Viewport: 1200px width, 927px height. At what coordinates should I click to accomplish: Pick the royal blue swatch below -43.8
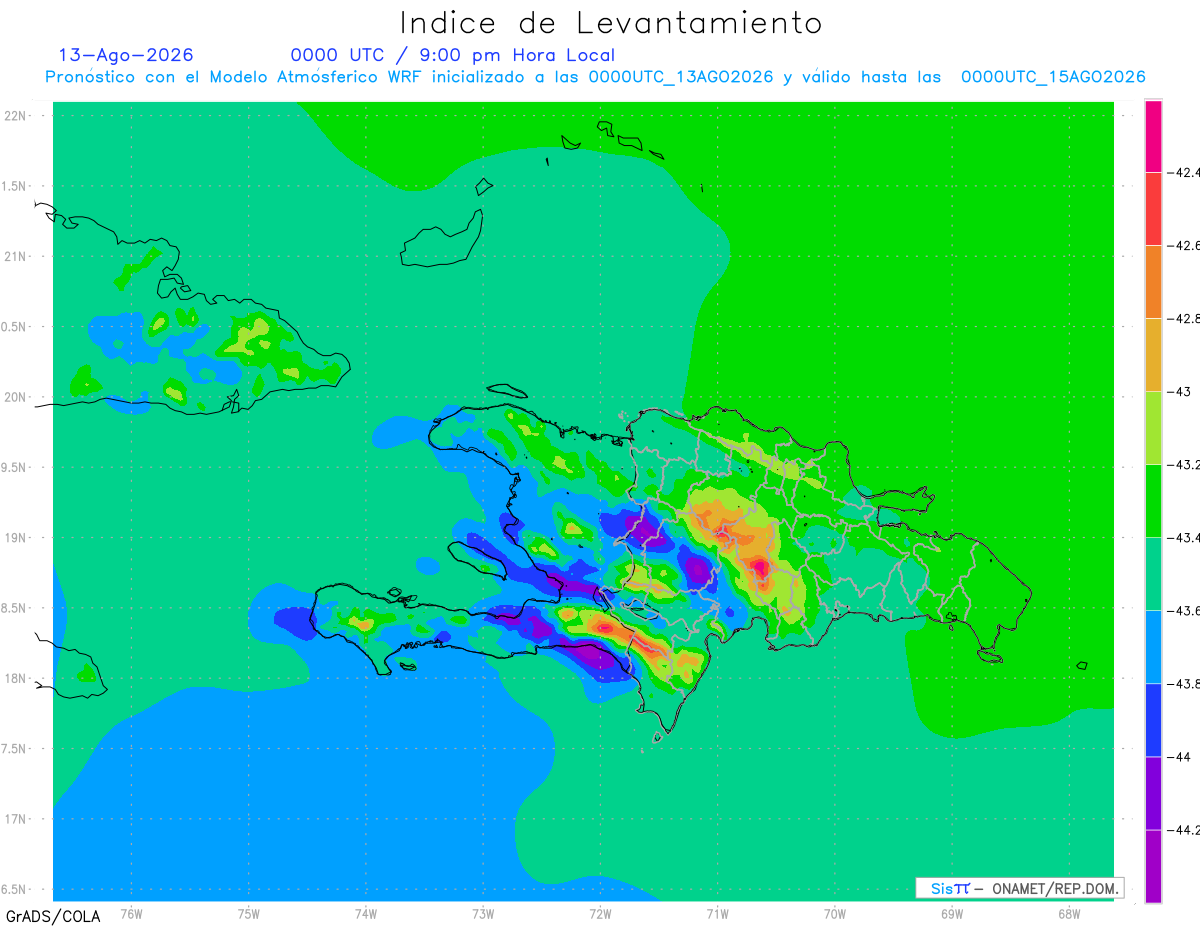pyautogui.click(x=1154, y=720)
